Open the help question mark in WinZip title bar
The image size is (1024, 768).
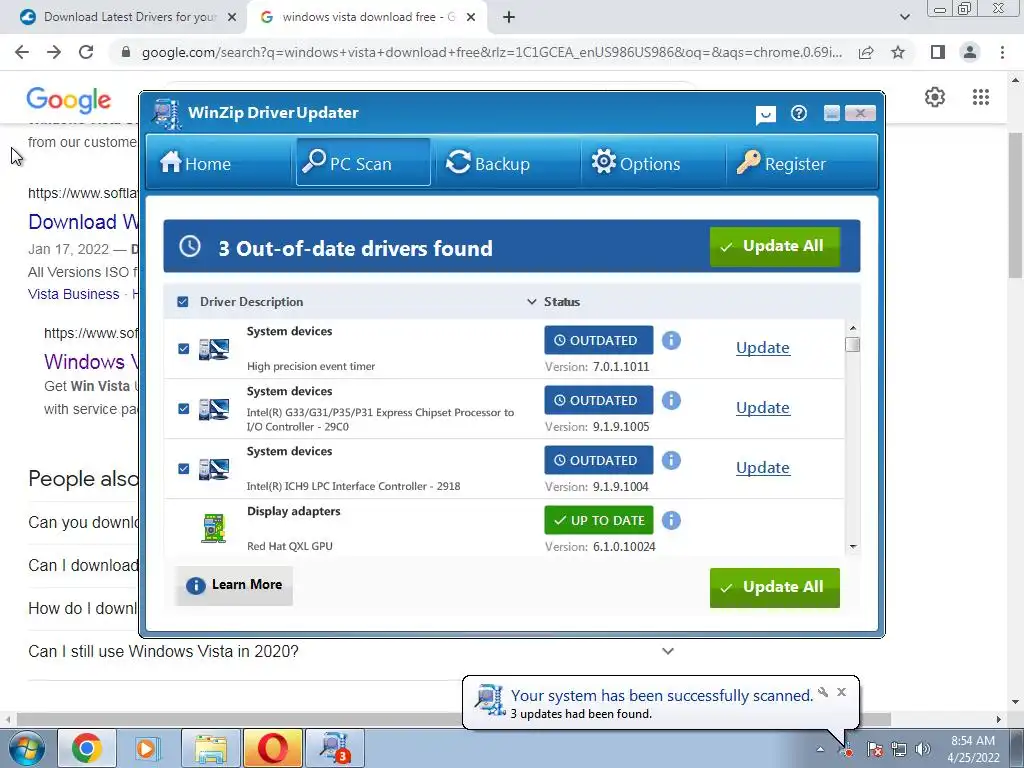[798, 114]
